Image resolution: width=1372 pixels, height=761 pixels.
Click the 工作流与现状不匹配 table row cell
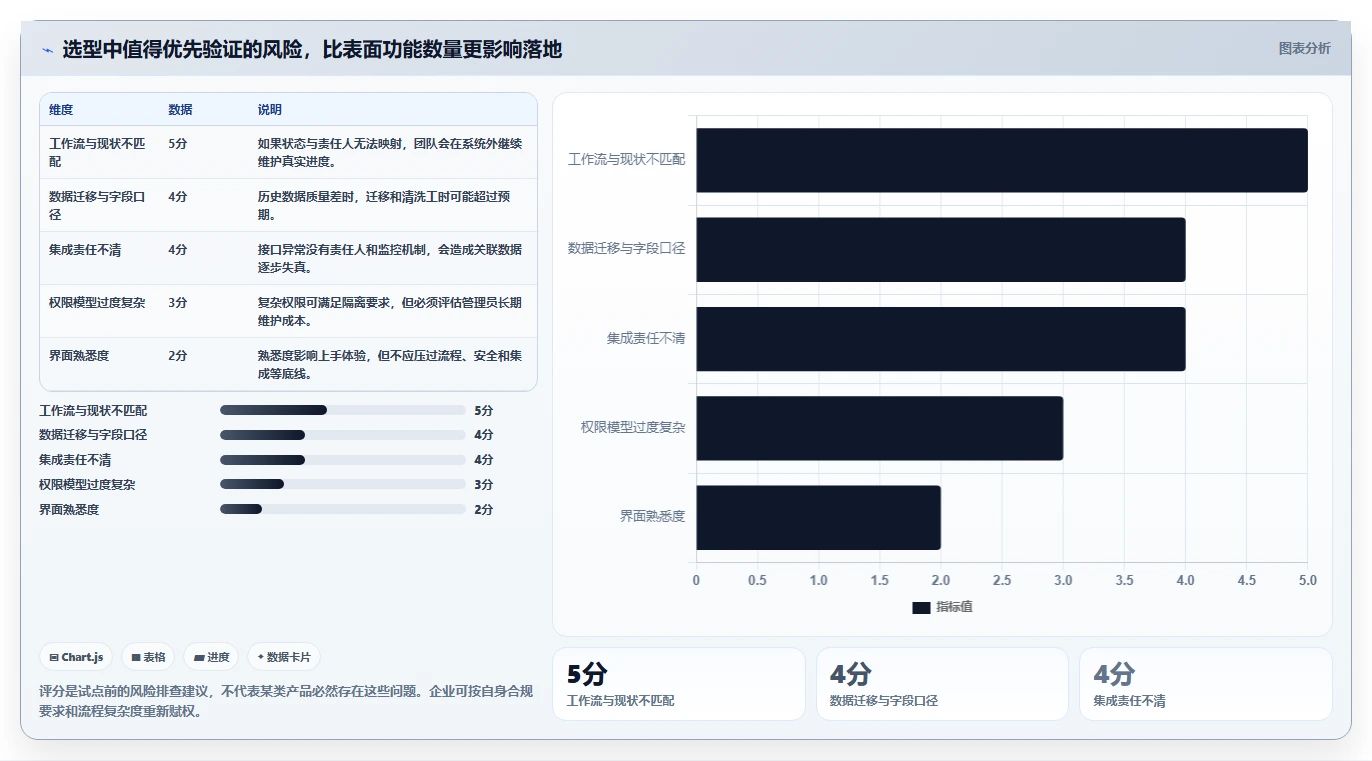click(x=98, y=152)
